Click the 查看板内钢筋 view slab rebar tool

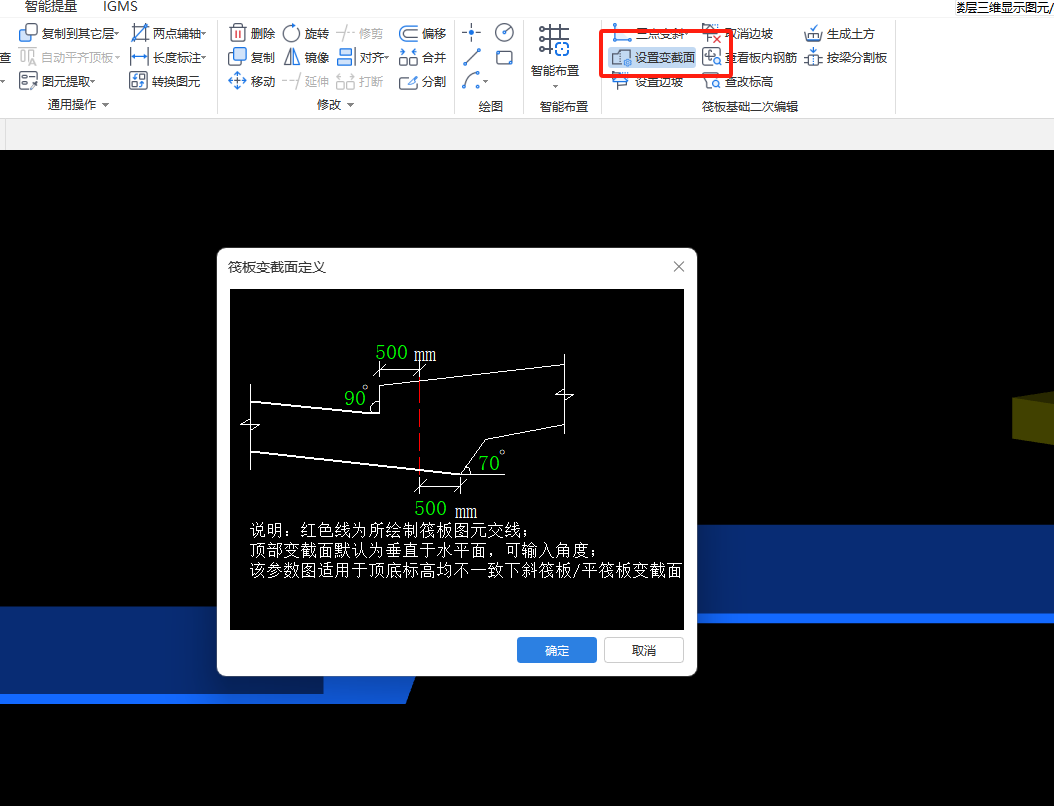point(749,57)
